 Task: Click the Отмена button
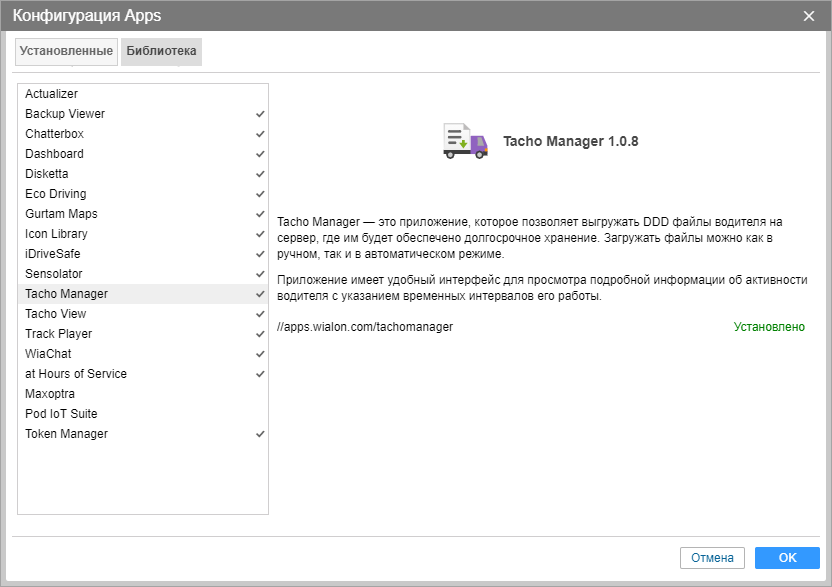[712, 558]
